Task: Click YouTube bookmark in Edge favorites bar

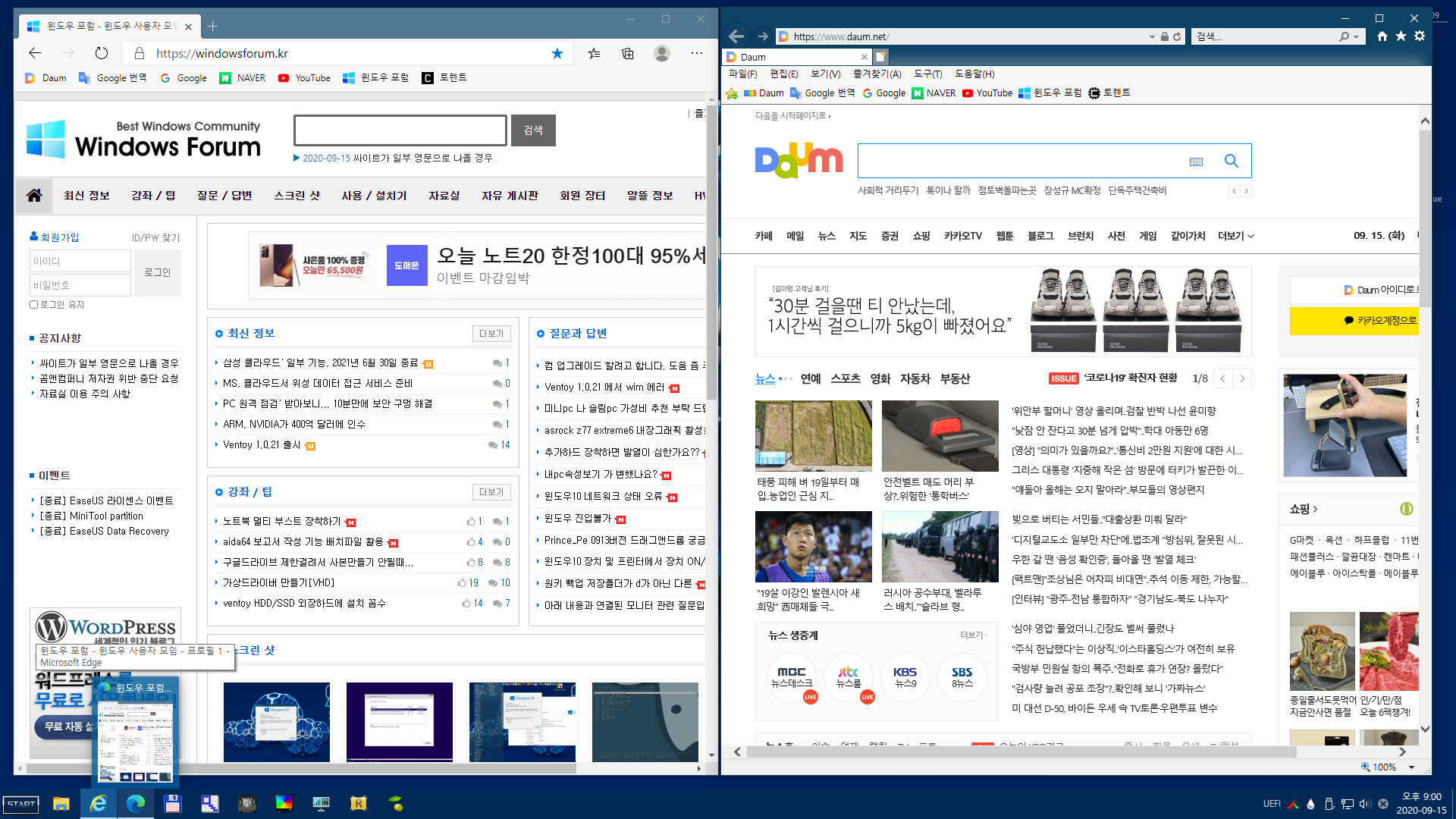Action: click(x=304, y=78)
